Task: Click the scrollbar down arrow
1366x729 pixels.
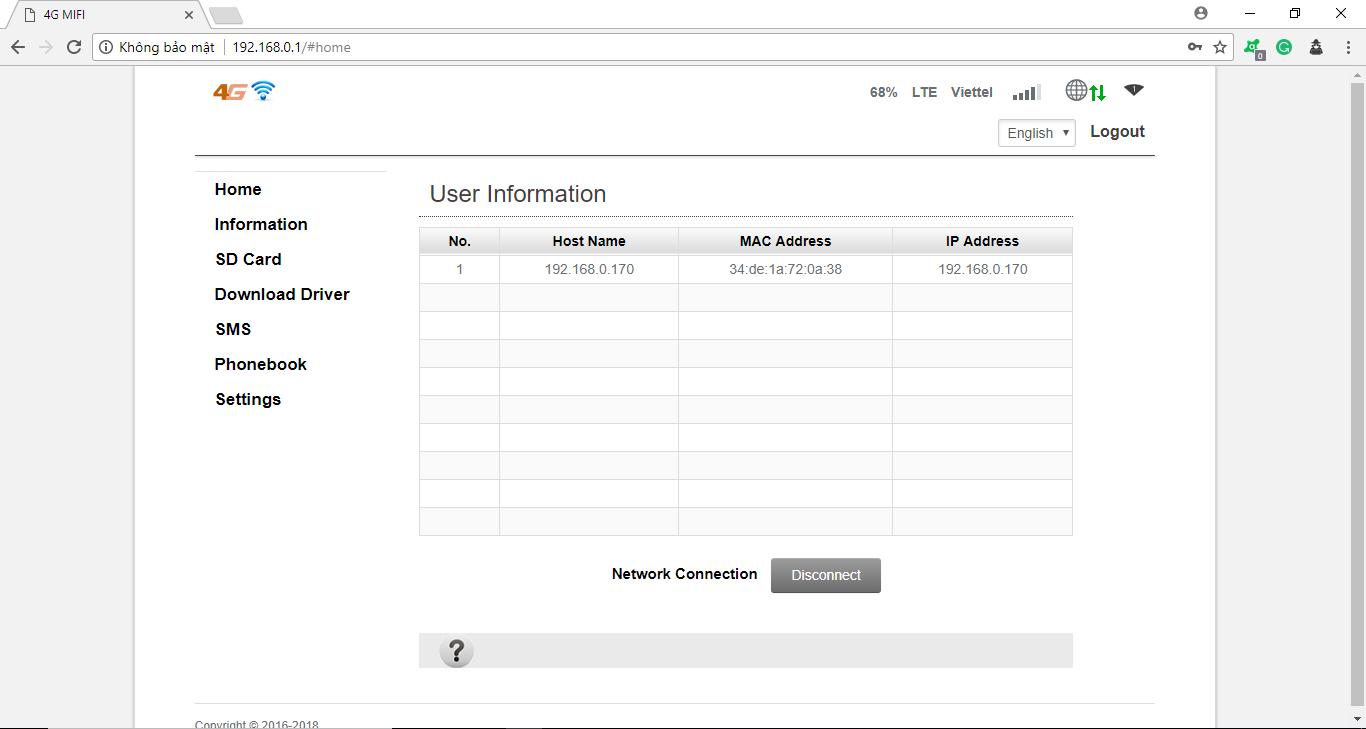Action: point(1357,720)
